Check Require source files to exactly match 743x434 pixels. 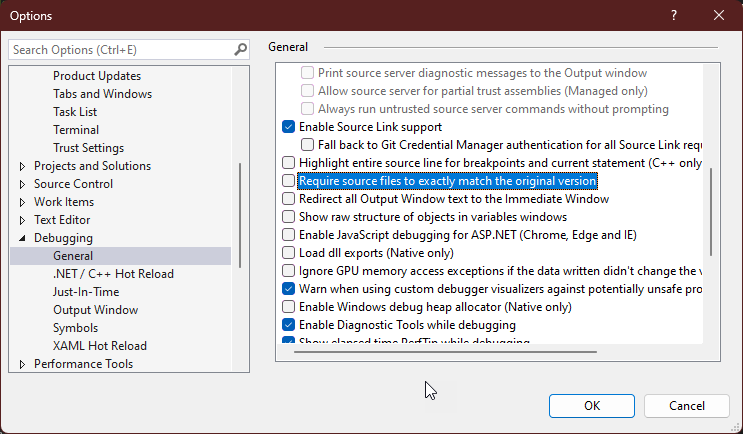288,181
